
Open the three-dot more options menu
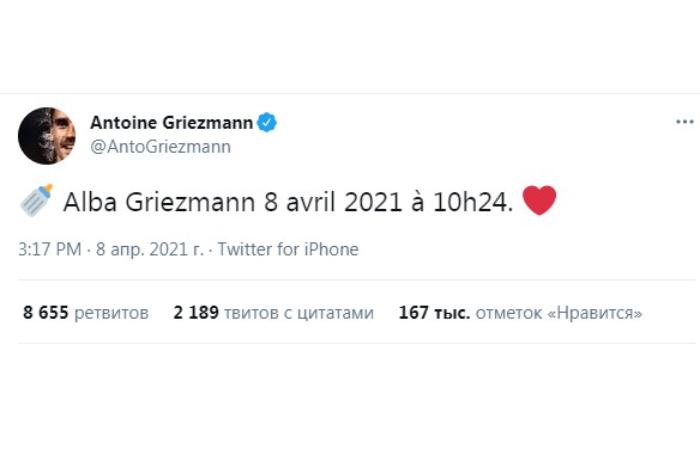[684, 121]
